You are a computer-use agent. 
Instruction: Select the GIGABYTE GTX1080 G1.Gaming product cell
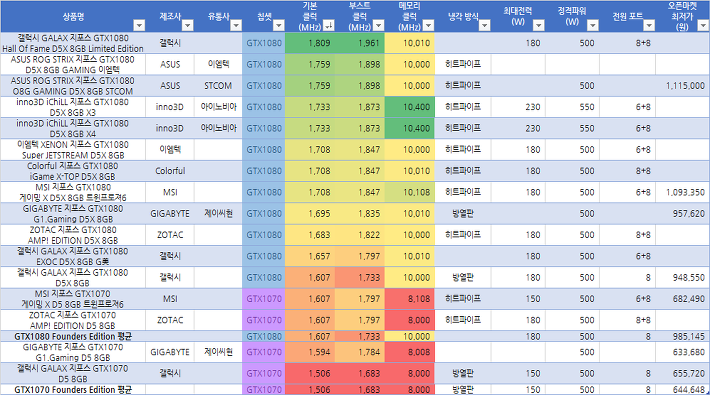[73, 213]
